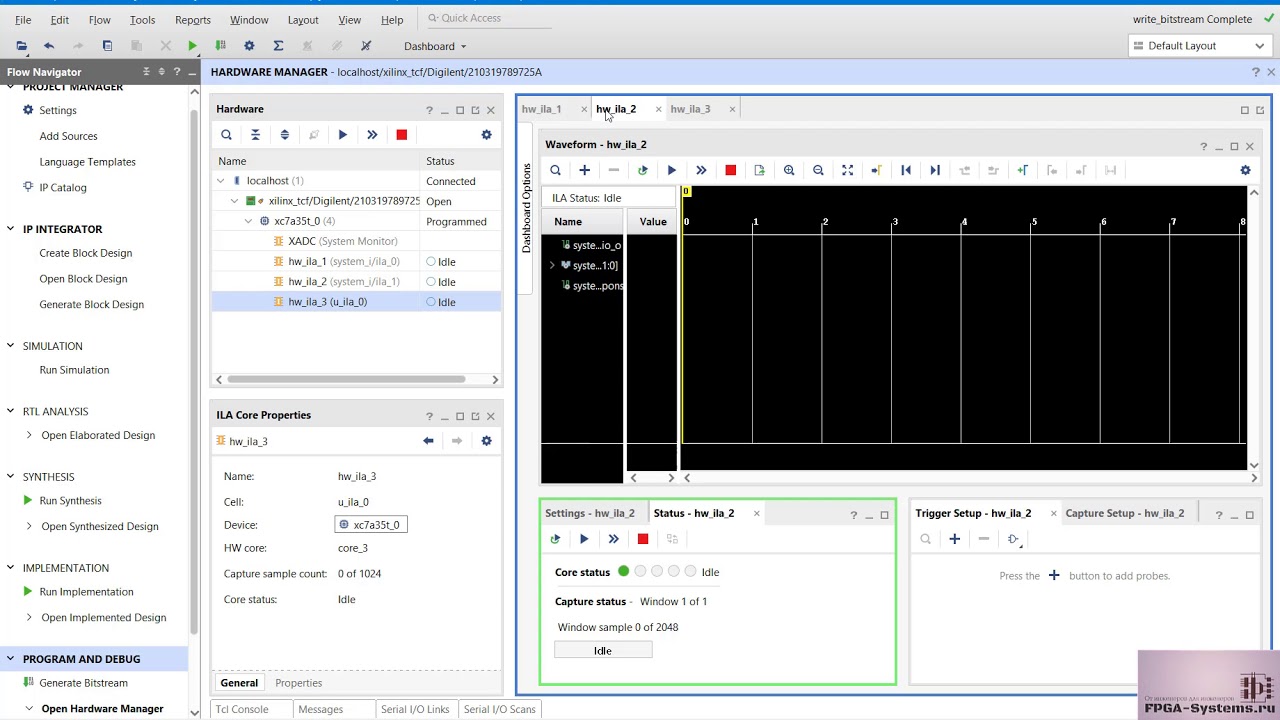1280x720 pixels.
Task: Open the Reports menu
Action: 193,20
